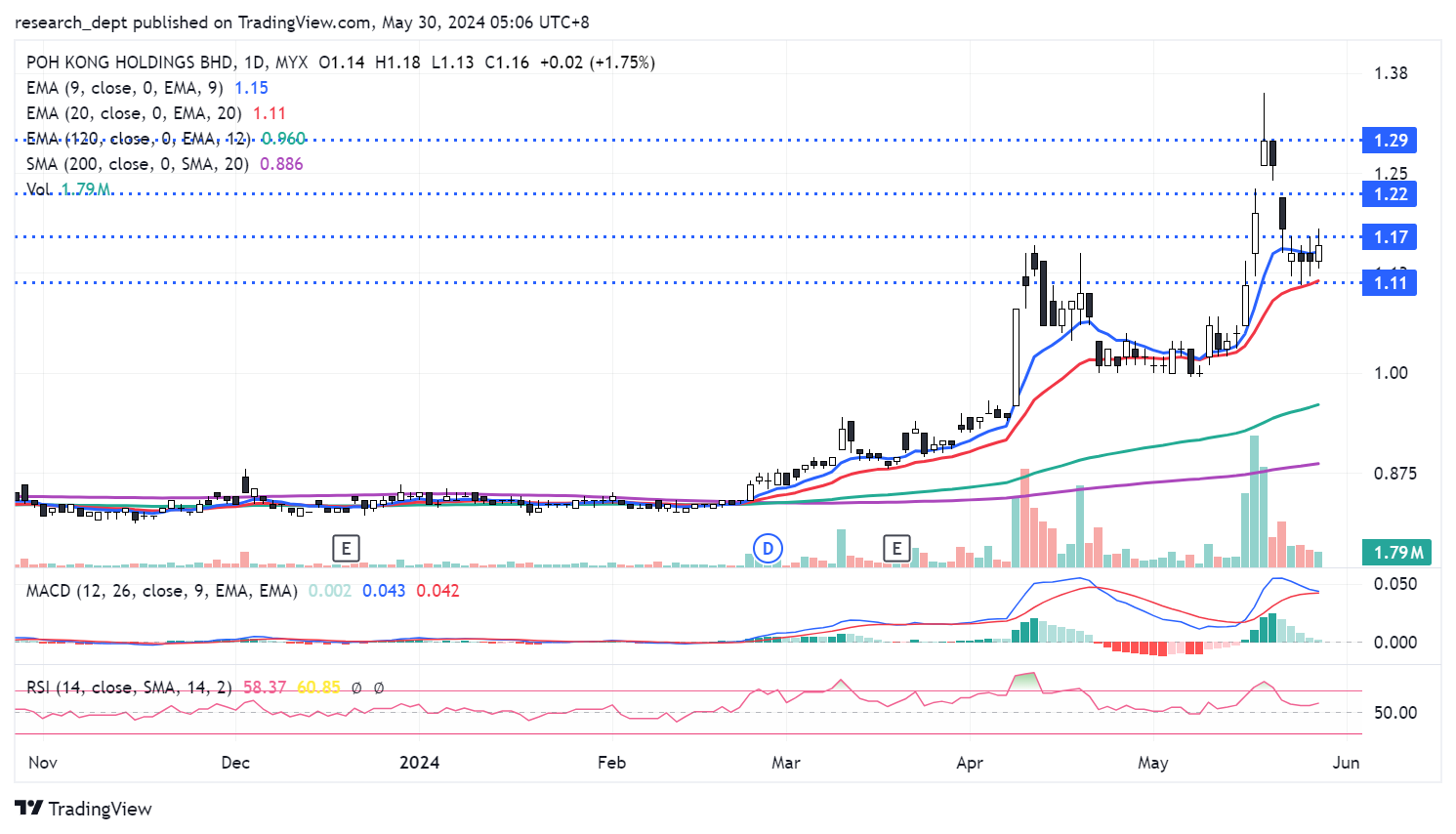Viewport: 1456px width, 834px height.
Task: Select the EMA 9 indicator legend
Action: click(124, 88)
